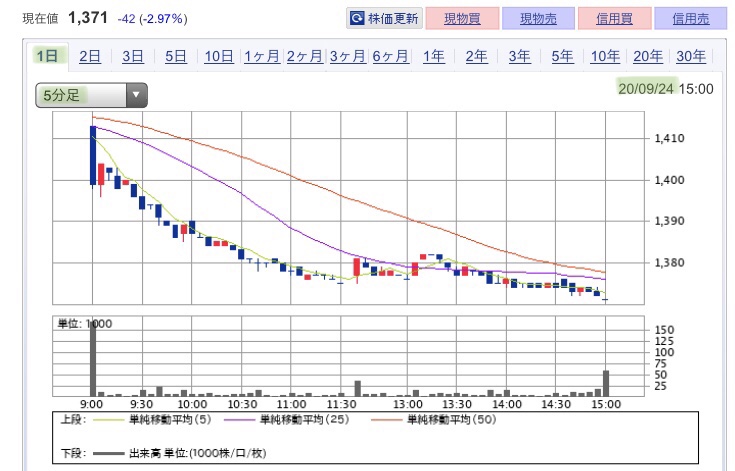The height and width of the screenshot is (471, 735).
Task: Switch to the 1年 chart
Action: point(434,56)
